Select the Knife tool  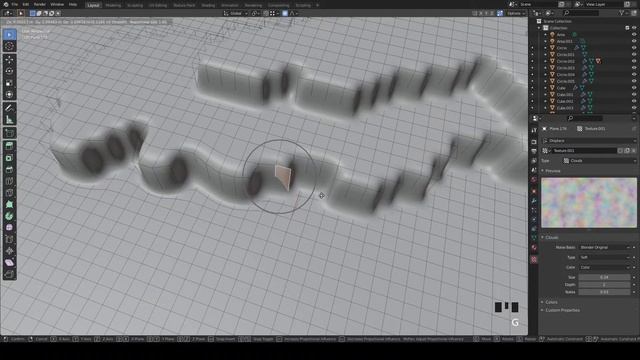(x=9, y=193)
